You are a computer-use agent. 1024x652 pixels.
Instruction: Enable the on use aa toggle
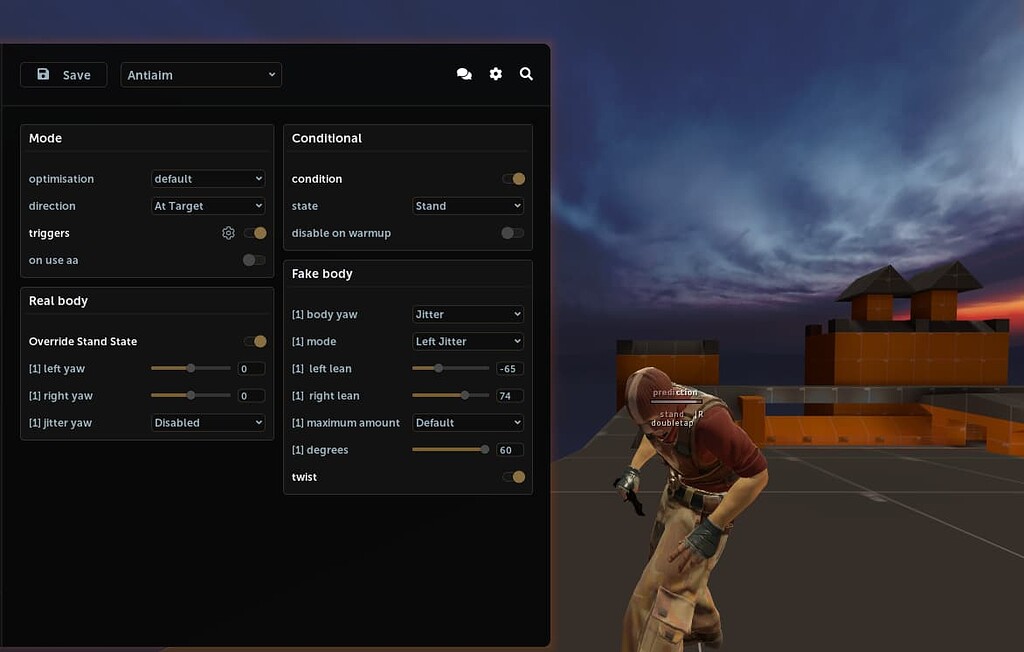pos(254,260)
